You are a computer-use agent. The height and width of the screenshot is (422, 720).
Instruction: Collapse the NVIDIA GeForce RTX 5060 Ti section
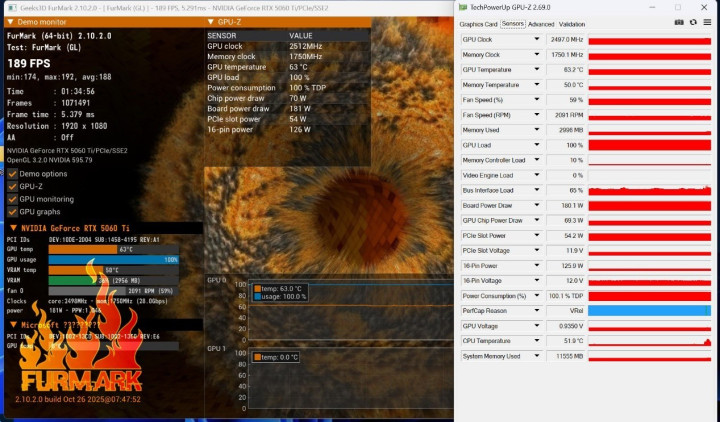pyautogui.click(x=12, y=229)
